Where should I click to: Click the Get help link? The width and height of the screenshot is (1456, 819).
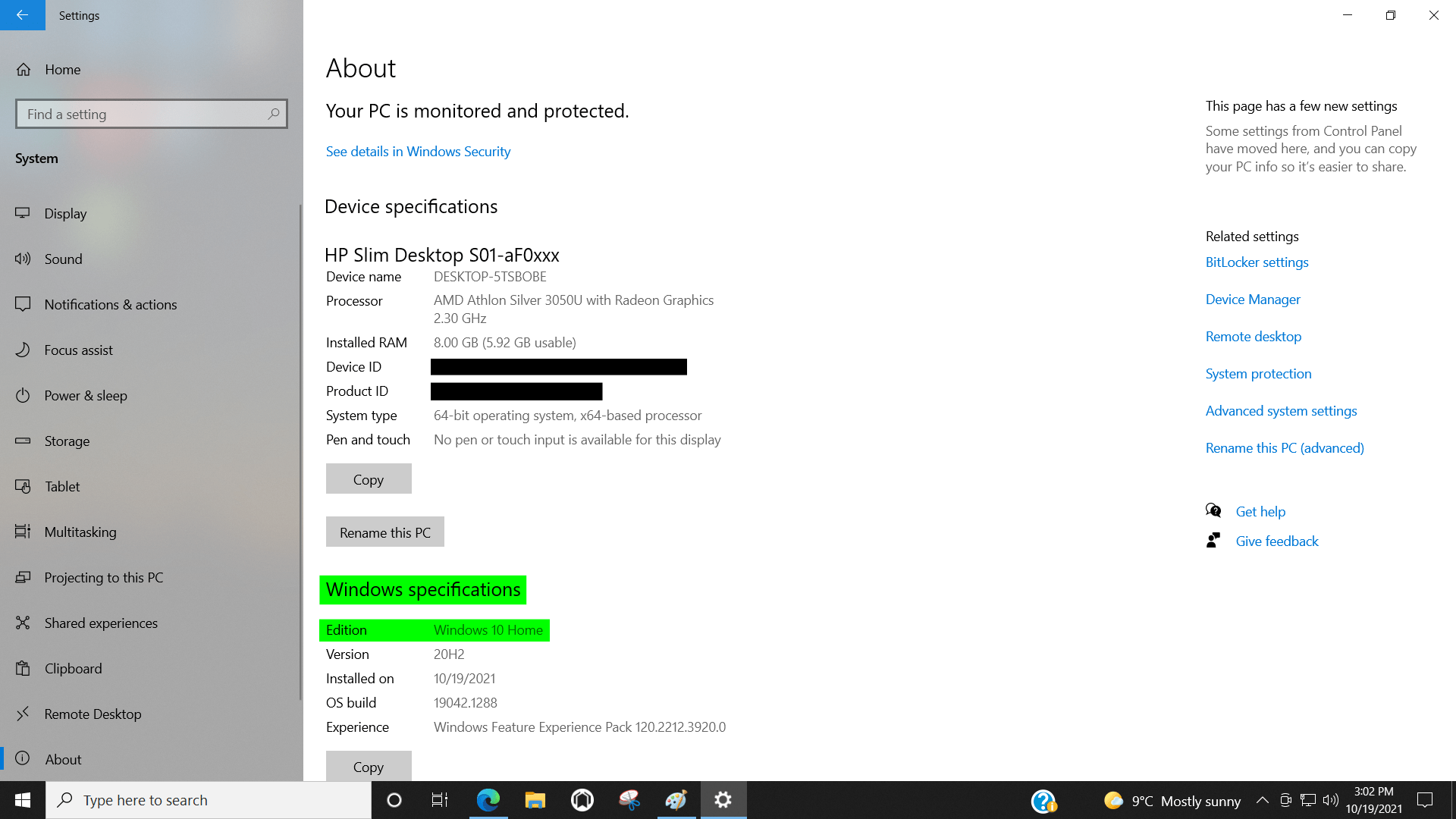coord(1260,512)
